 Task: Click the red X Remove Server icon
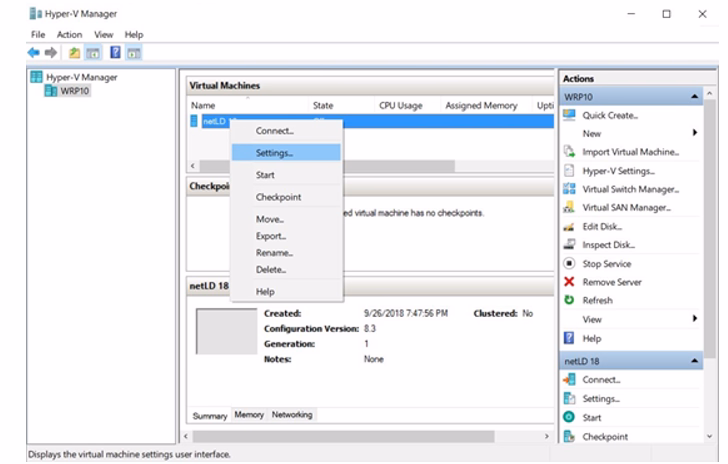pos(569,281)
